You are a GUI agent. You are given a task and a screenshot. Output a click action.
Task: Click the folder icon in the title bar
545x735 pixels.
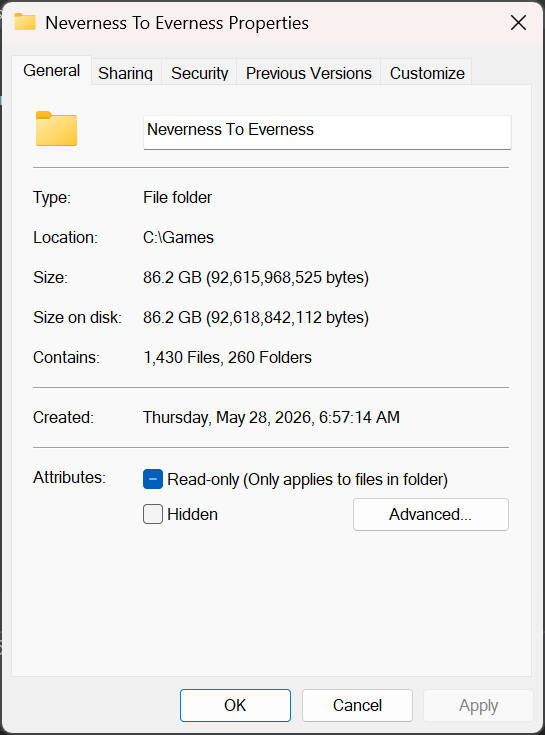[25, 22]
